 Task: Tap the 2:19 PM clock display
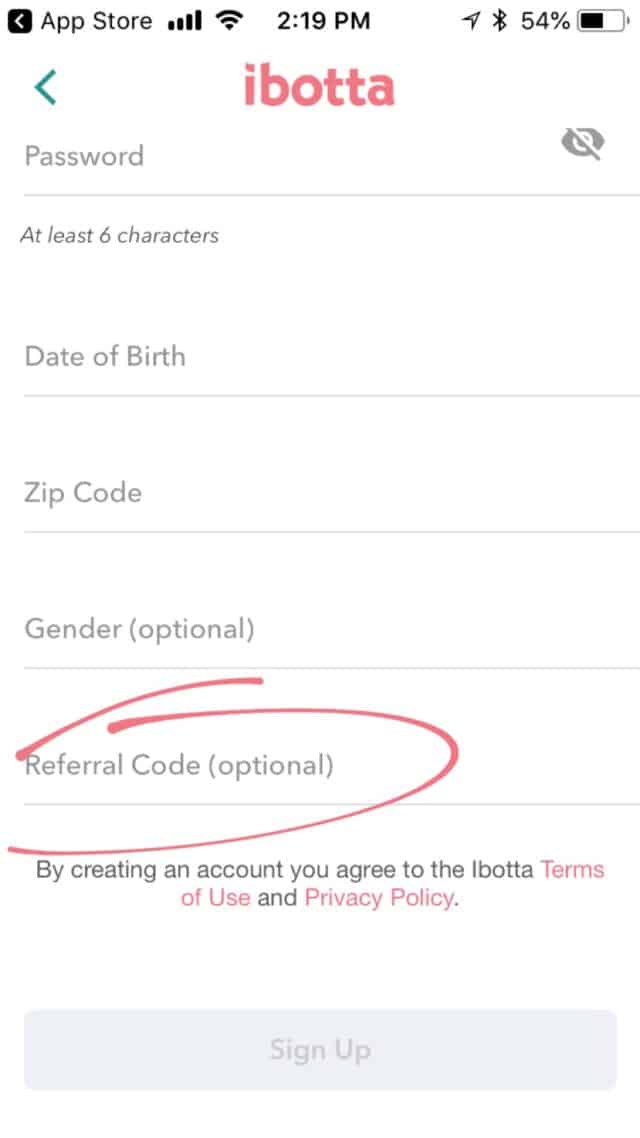tap(322, 20)
